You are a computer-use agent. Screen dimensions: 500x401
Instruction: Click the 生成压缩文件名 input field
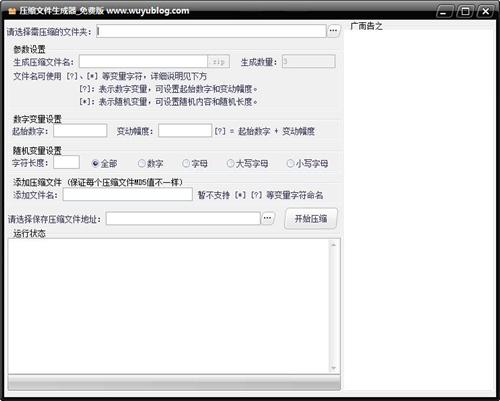click(143, 61)
